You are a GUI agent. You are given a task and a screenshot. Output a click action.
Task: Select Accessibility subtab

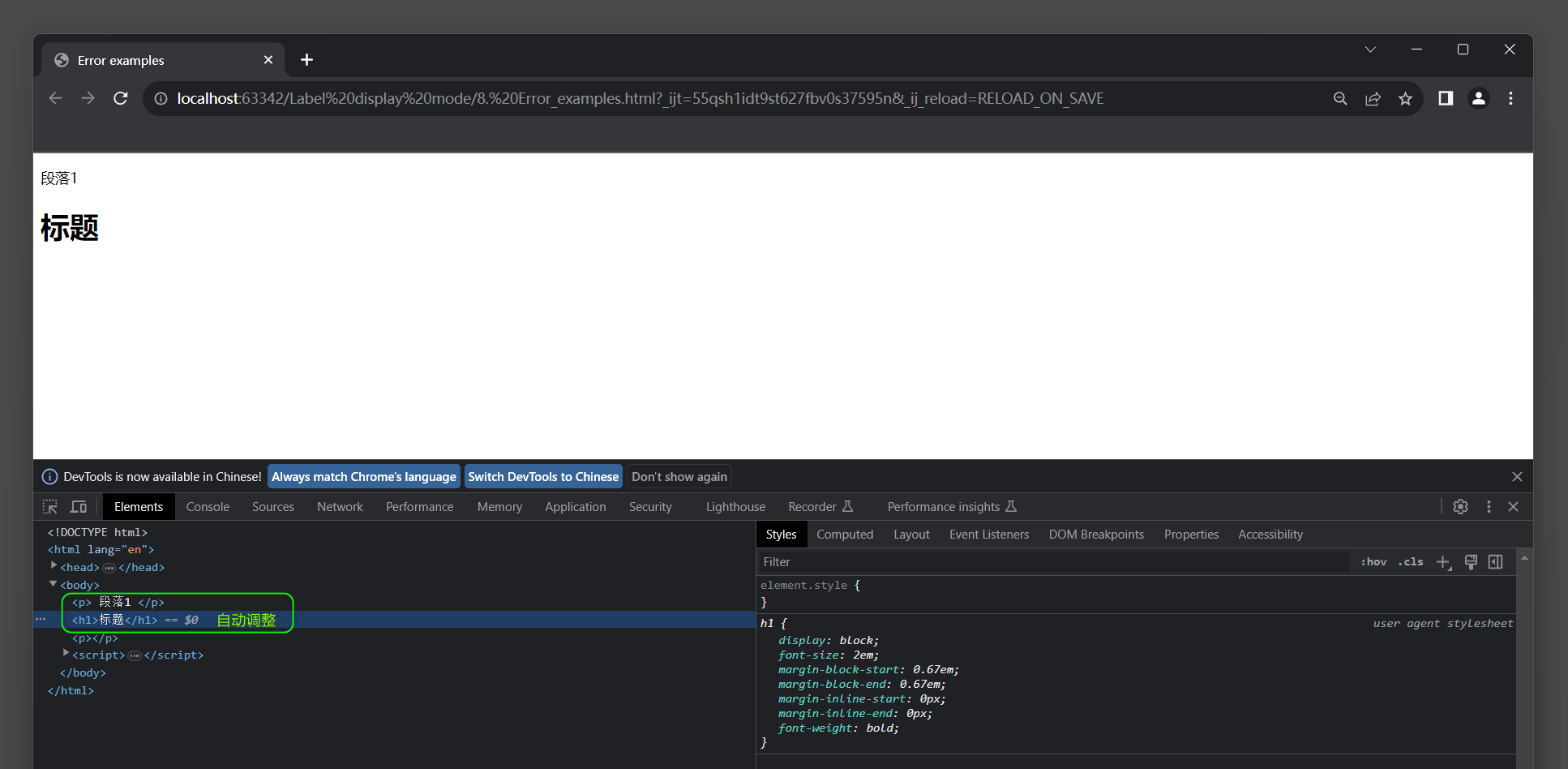pos(1270,535)
